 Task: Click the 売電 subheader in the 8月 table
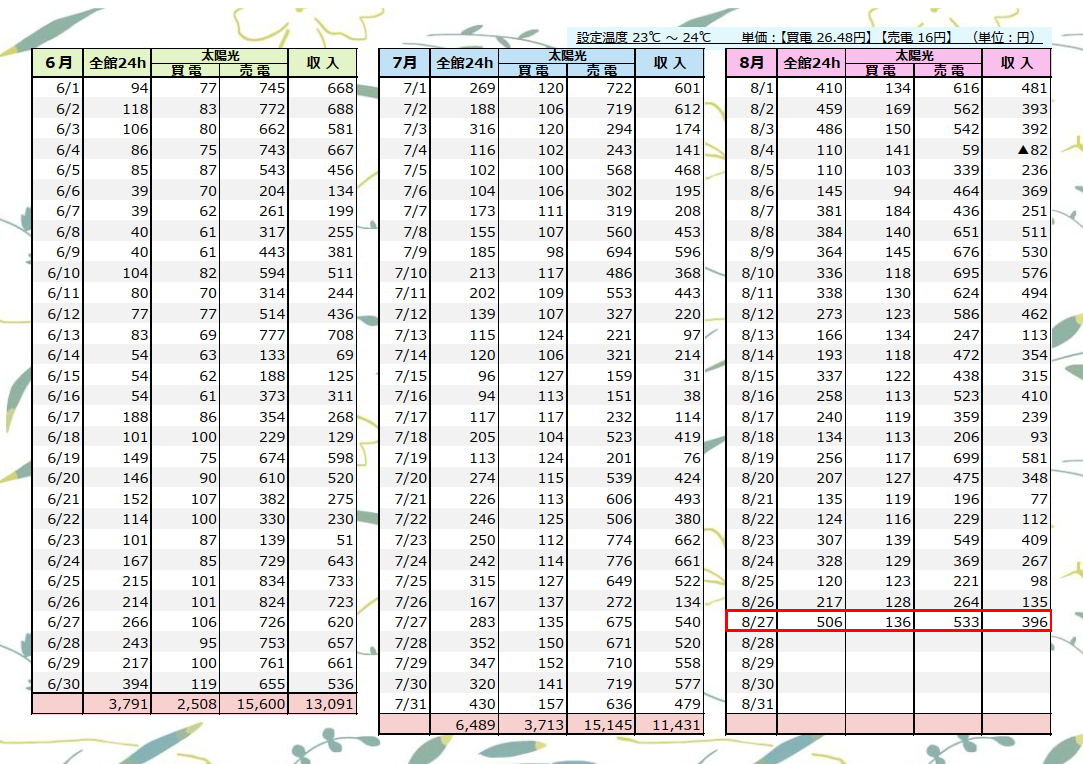point(948,70)
